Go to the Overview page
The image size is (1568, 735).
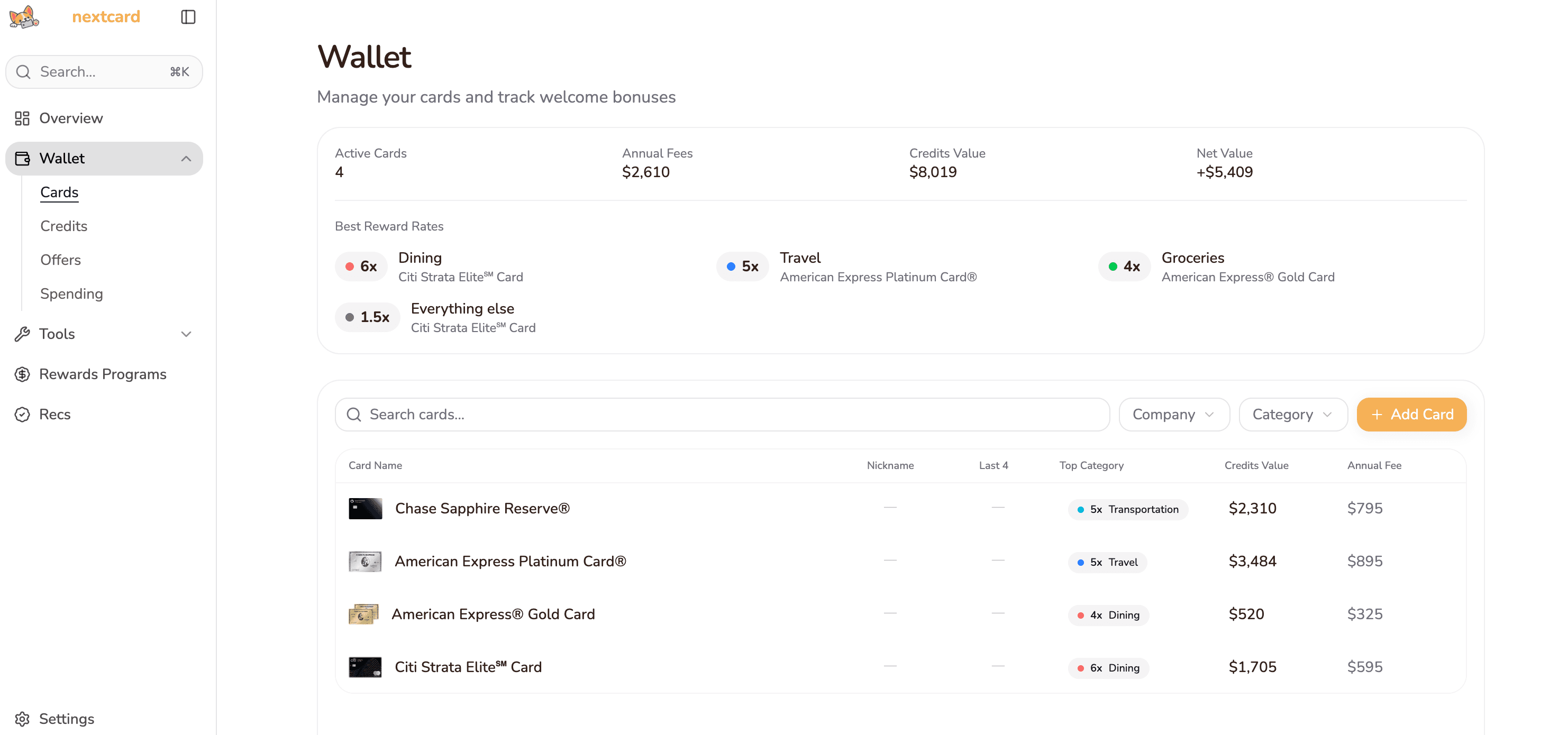104,118
